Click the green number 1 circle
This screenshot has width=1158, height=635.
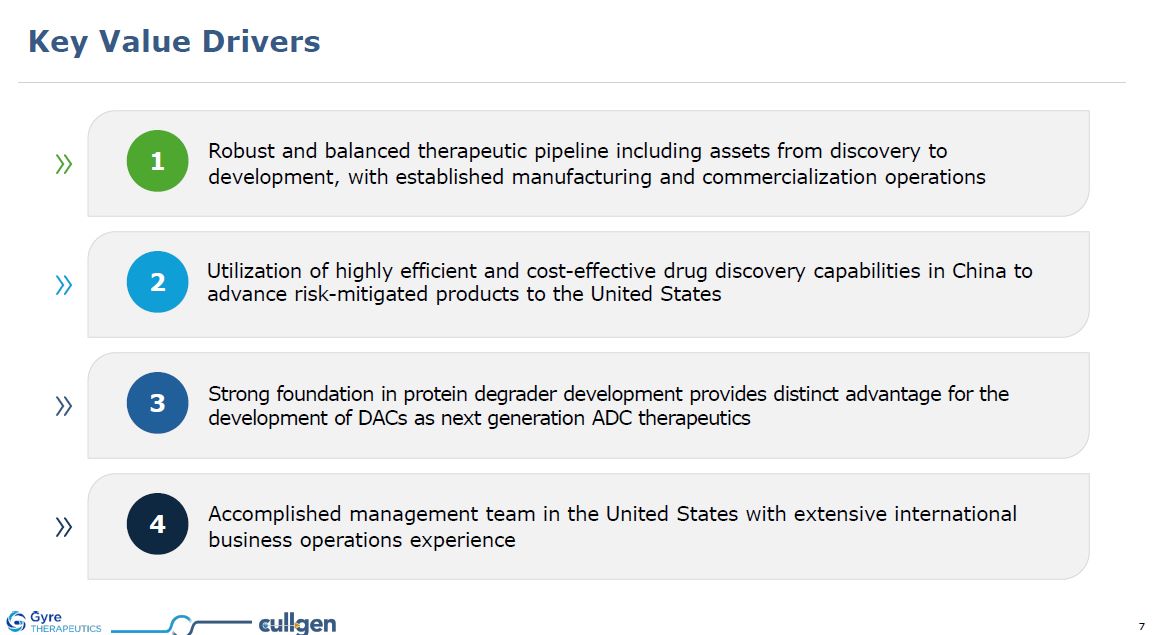point(157,161)
